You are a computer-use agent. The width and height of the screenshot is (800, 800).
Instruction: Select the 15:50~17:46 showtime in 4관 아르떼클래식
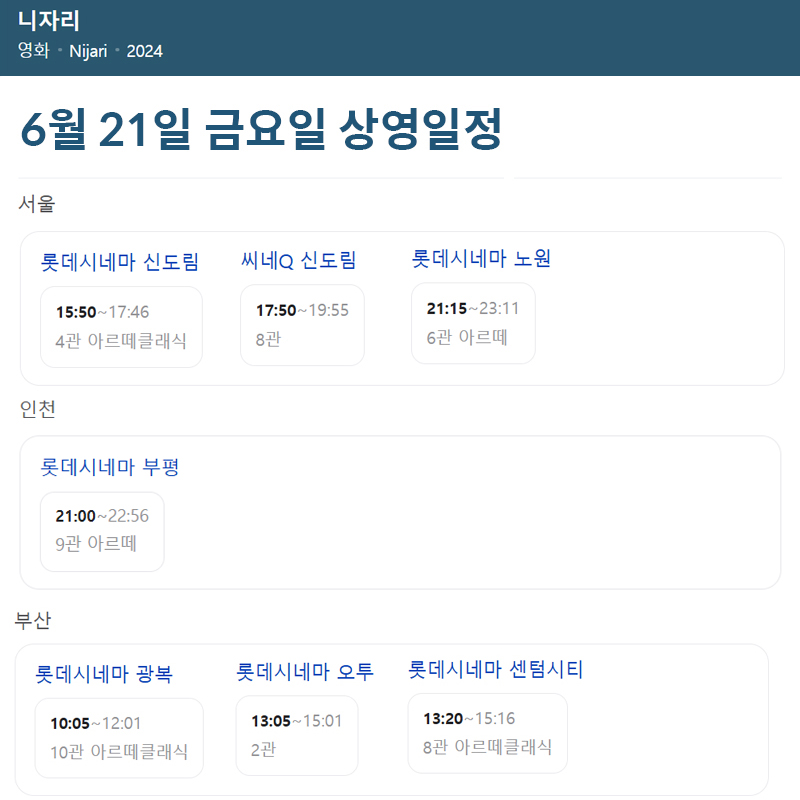tap(121, 327)
